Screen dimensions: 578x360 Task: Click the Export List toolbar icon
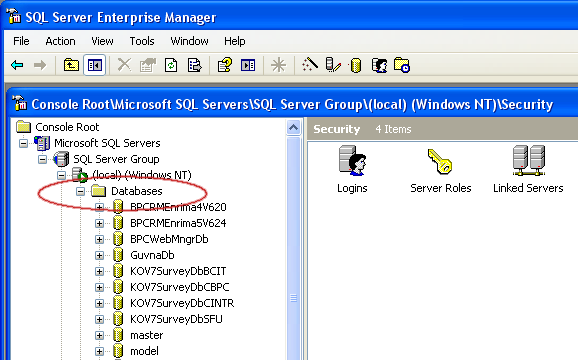click(194, 65)
